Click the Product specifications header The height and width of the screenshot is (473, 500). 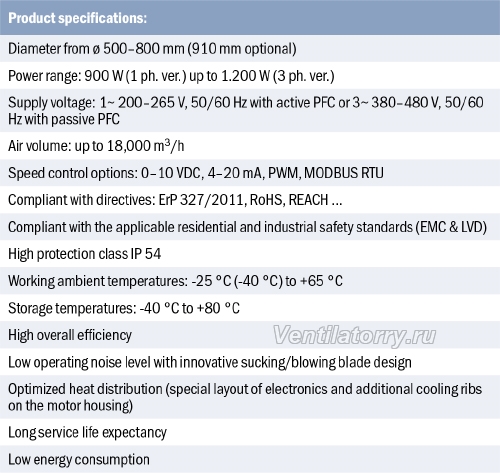pos(250,17)
